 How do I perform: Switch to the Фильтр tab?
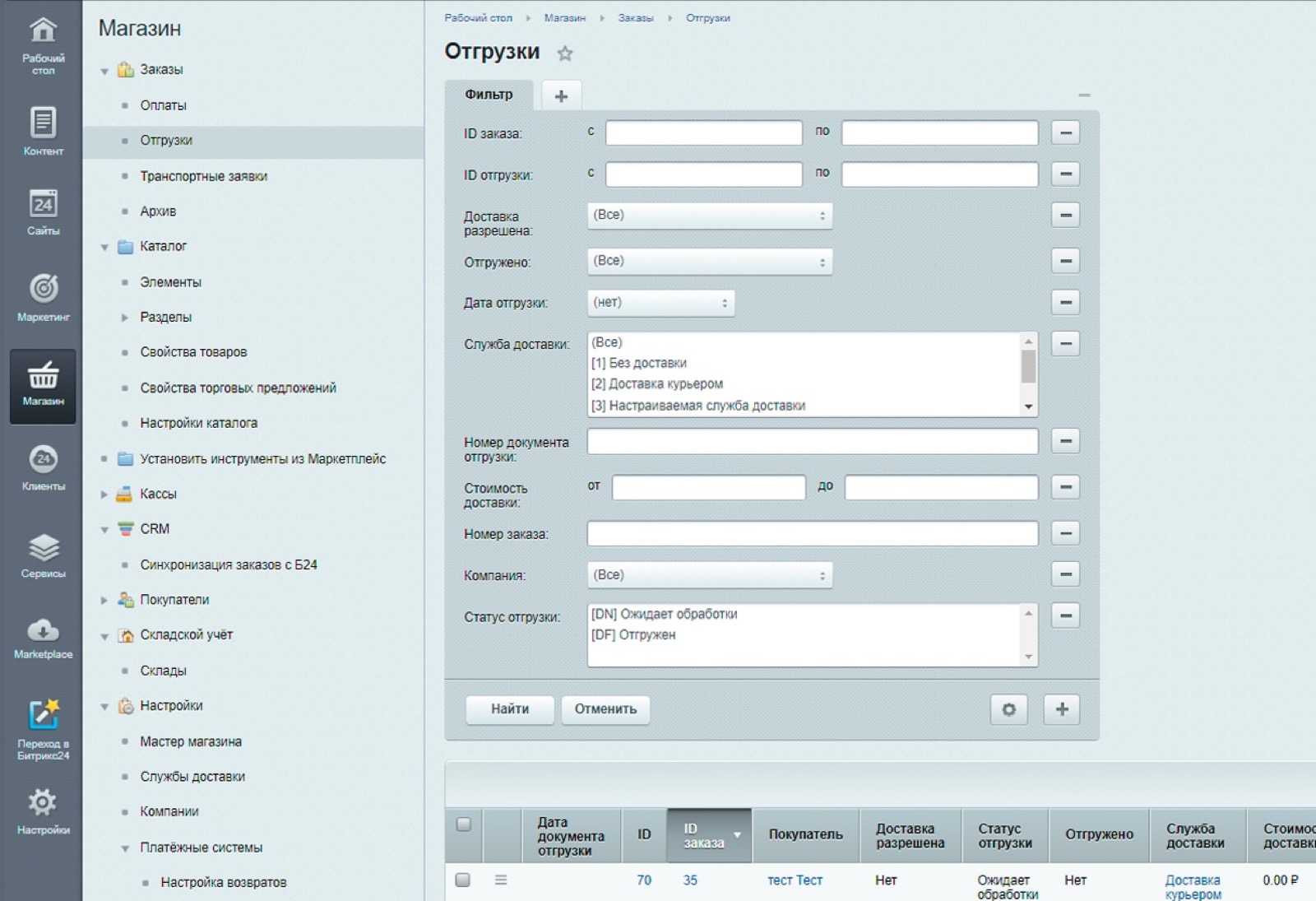click(489, 95)
